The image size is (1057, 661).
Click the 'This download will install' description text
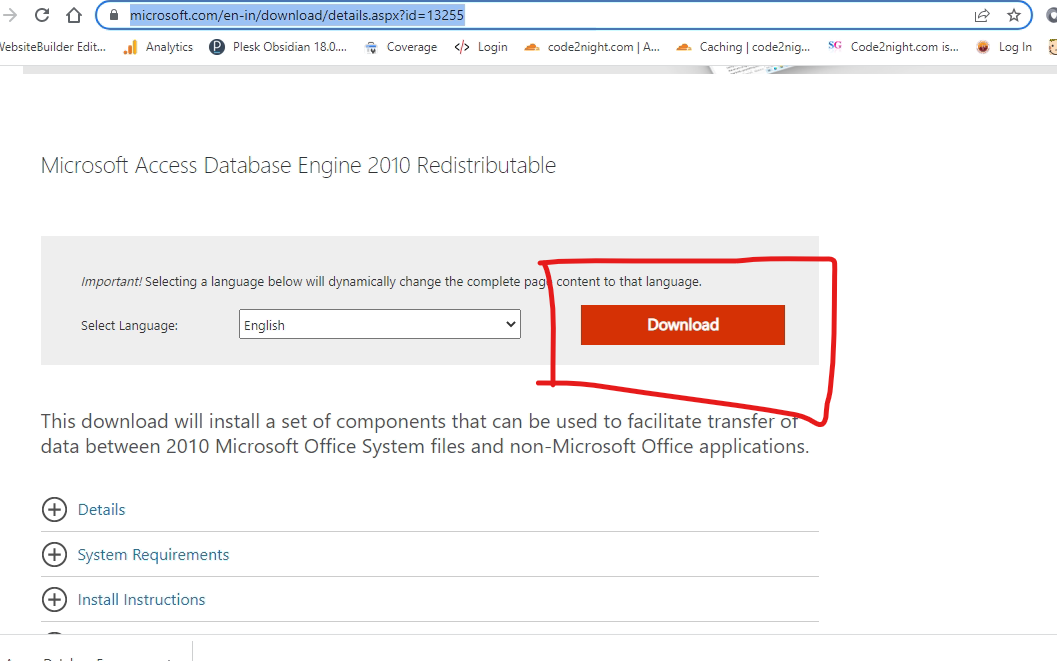(x=425, y=433)
